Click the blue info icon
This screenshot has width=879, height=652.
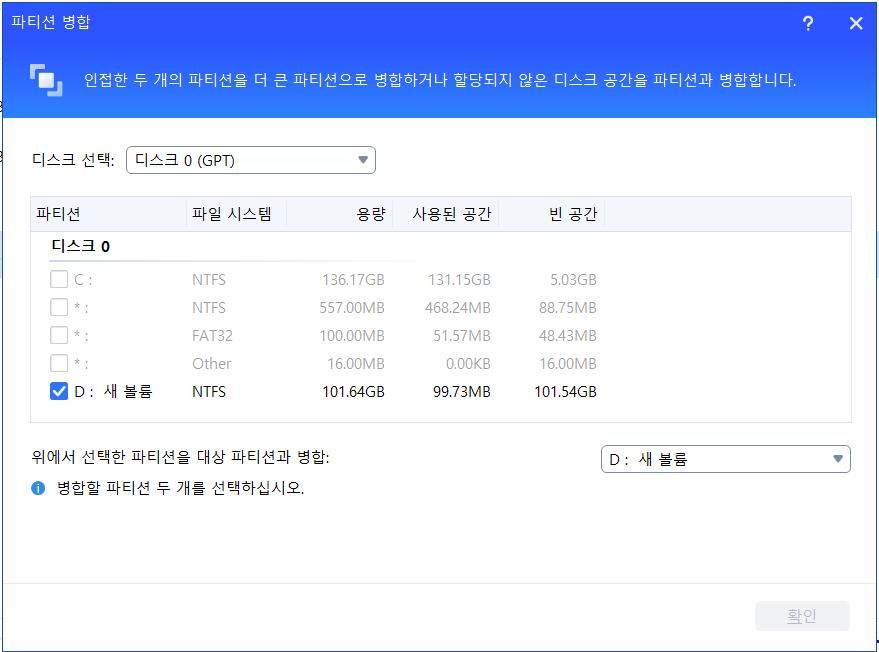coord(38,489)
